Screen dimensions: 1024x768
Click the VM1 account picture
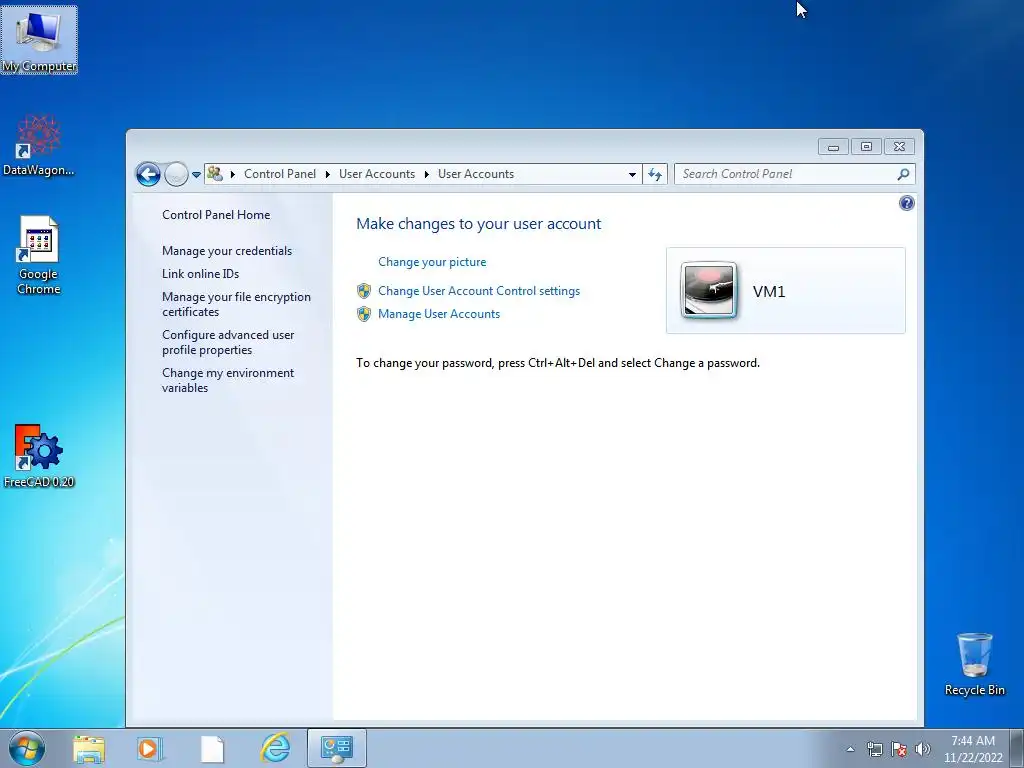click(709, 290)
